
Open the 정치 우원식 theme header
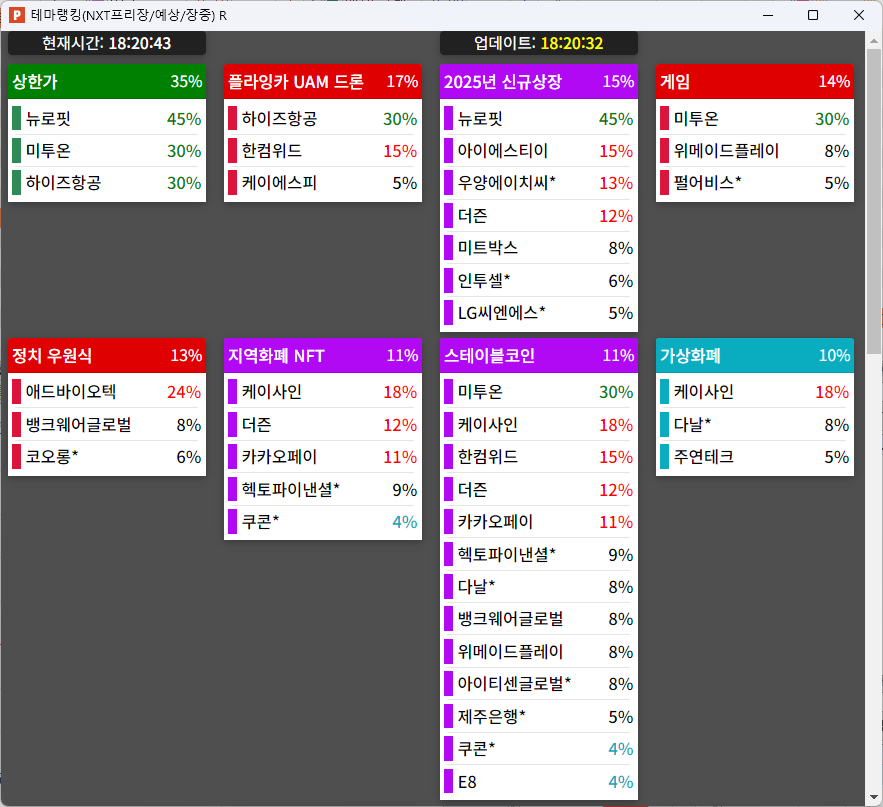107,355
